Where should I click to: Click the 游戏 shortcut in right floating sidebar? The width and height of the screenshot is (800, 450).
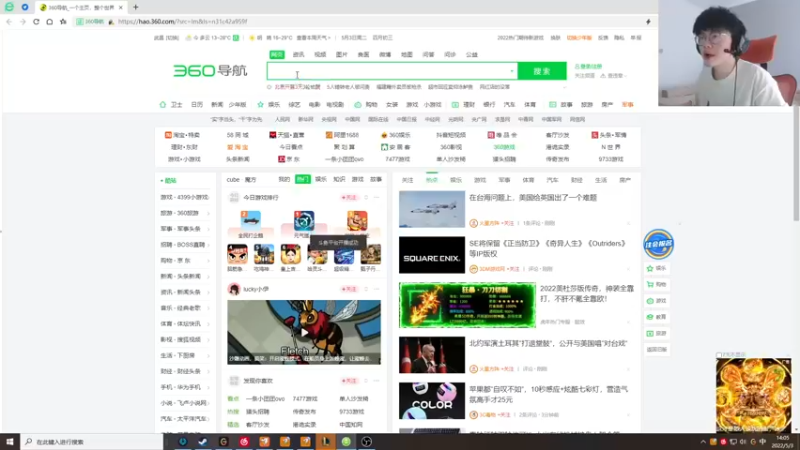[x=657, y=301]
